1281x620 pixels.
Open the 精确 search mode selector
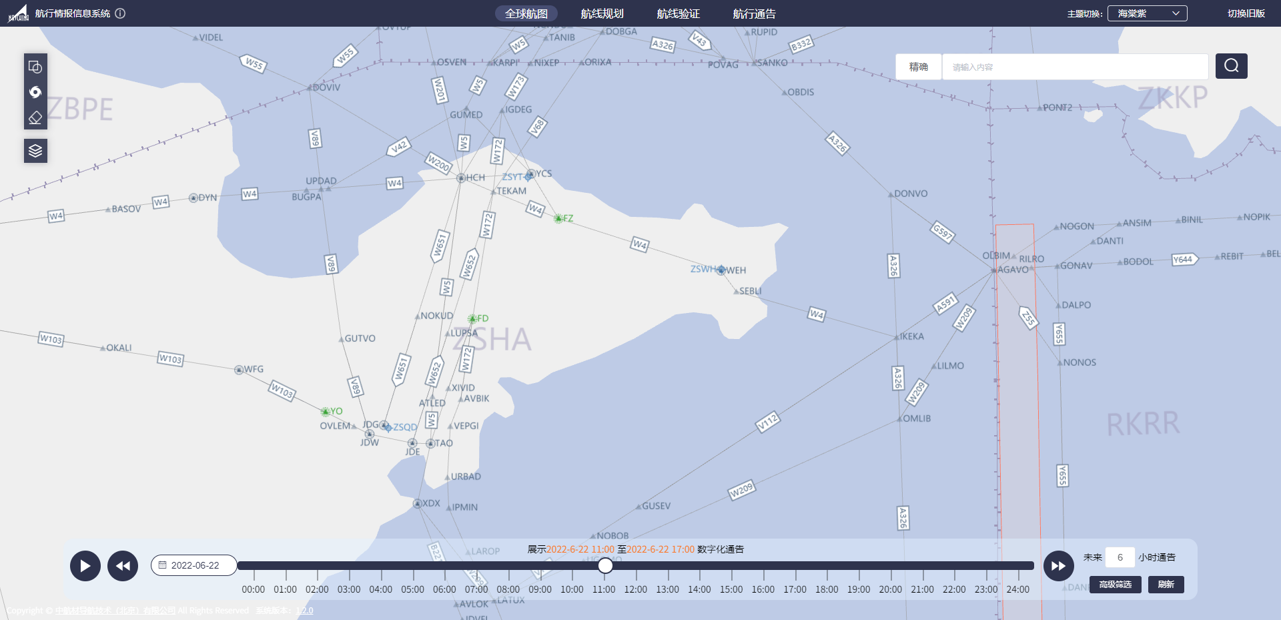point(918,67)
